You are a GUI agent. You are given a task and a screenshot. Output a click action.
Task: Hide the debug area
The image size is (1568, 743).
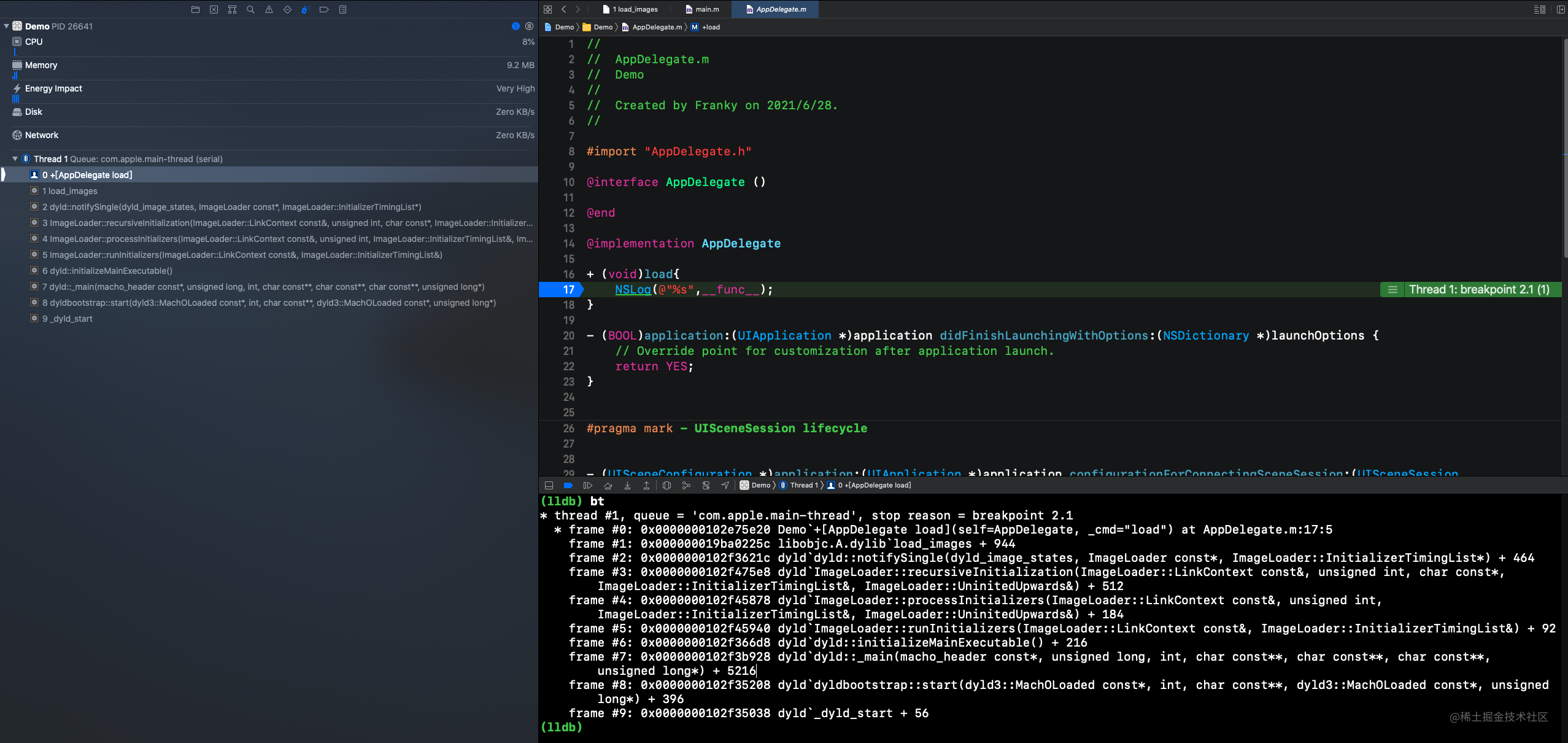(549, 485)
